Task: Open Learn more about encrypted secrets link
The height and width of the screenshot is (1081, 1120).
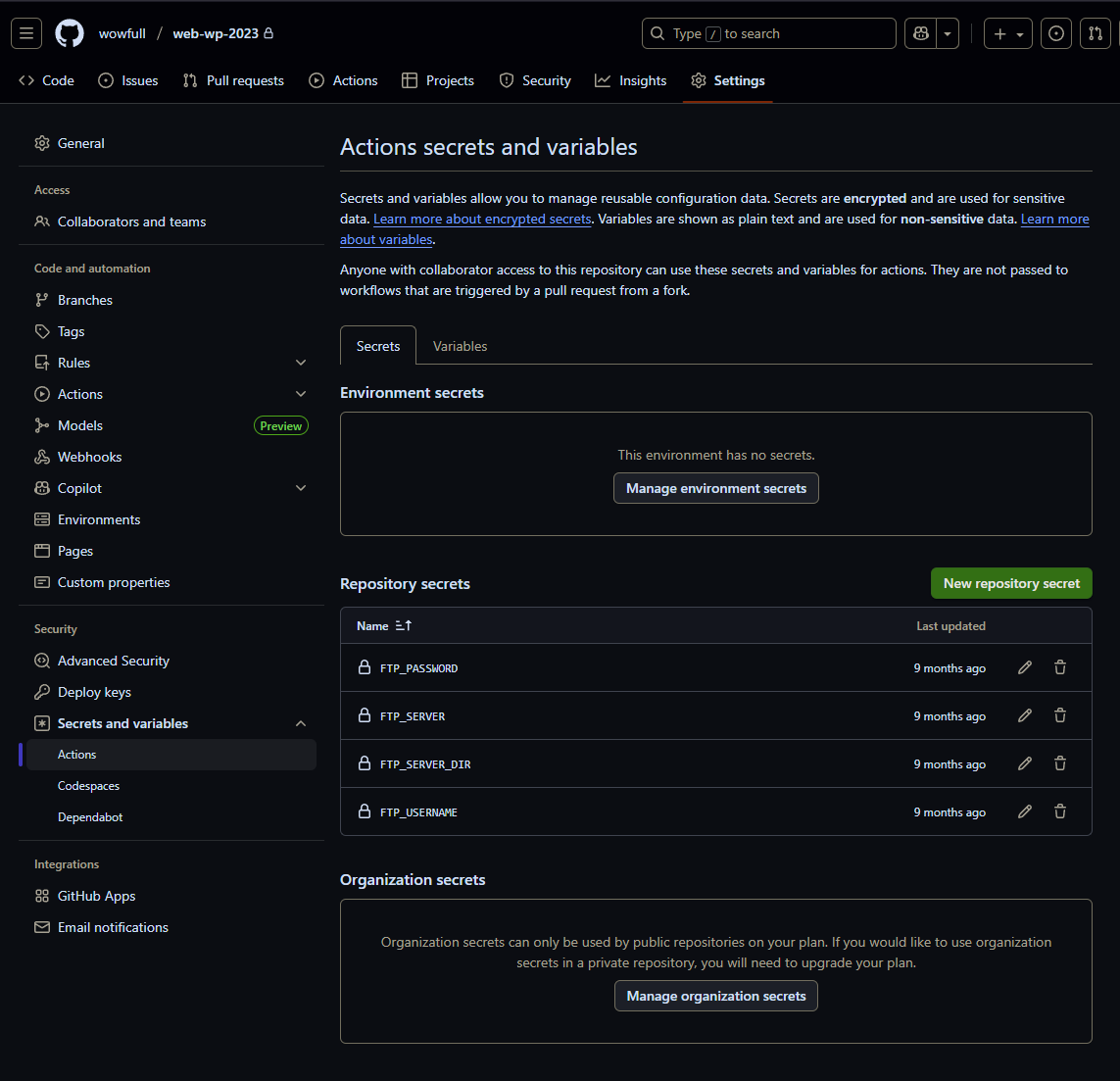Action: (x=482, y=219)
